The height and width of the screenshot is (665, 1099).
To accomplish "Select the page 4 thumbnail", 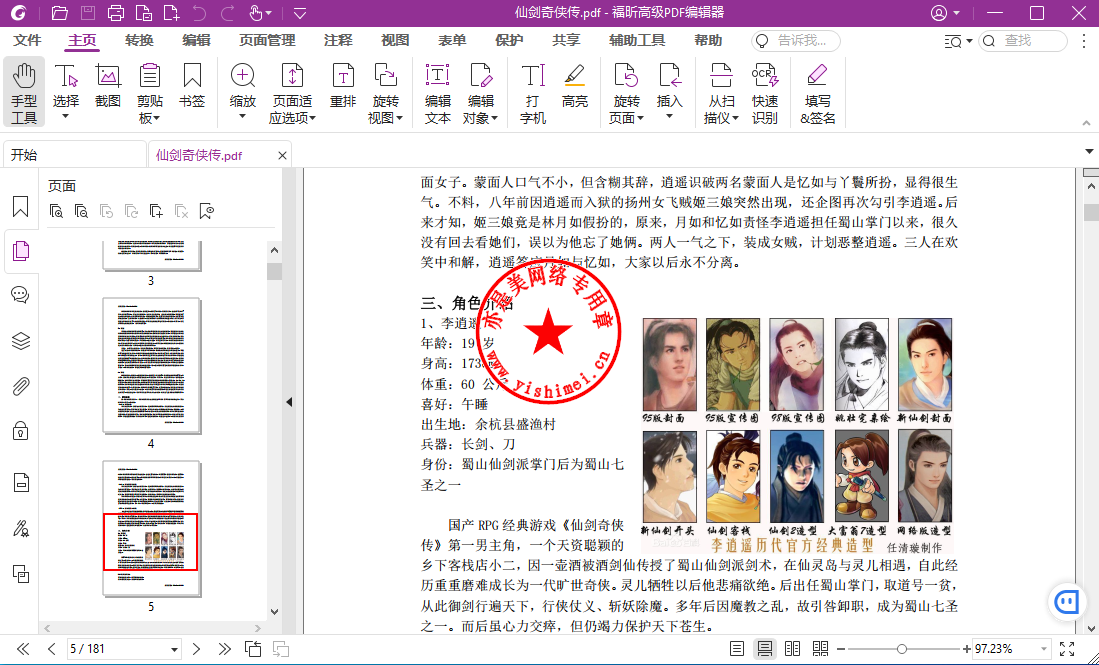I will 151,365.
